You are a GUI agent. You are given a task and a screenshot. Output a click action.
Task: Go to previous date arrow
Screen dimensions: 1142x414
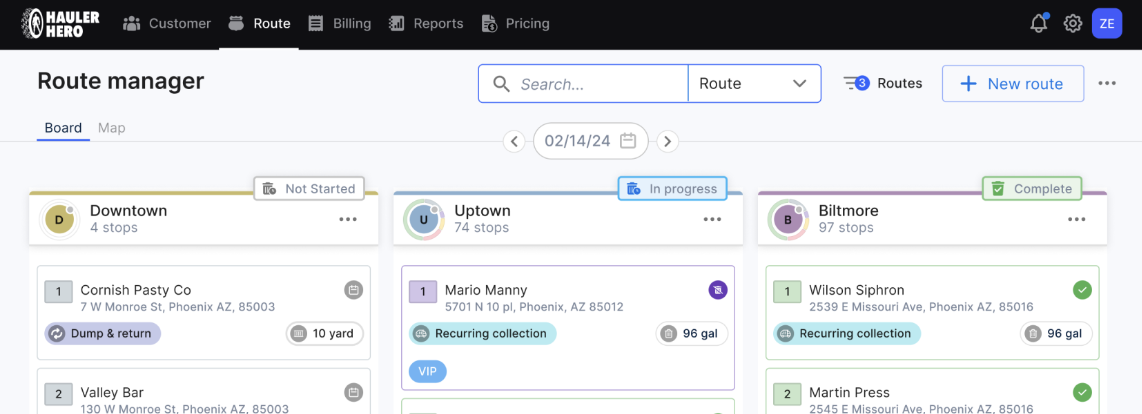point(514,141)
